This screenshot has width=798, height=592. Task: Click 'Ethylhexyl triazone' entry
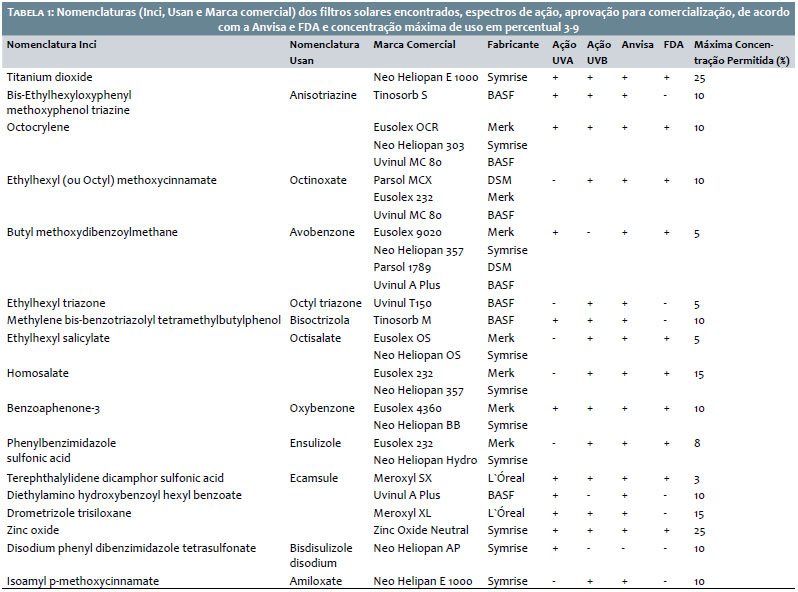(56, 303)
